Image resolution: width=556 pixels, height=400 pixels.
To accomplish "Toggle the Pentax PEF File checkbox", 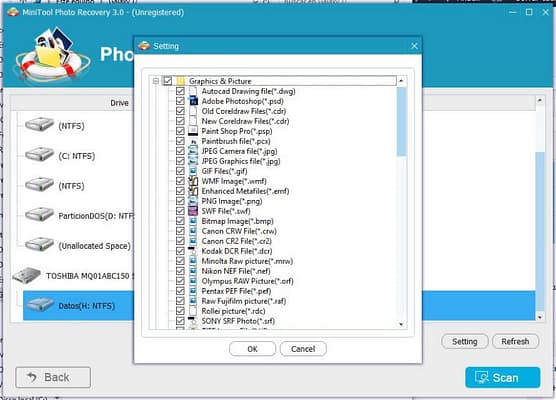I will 180,291.
